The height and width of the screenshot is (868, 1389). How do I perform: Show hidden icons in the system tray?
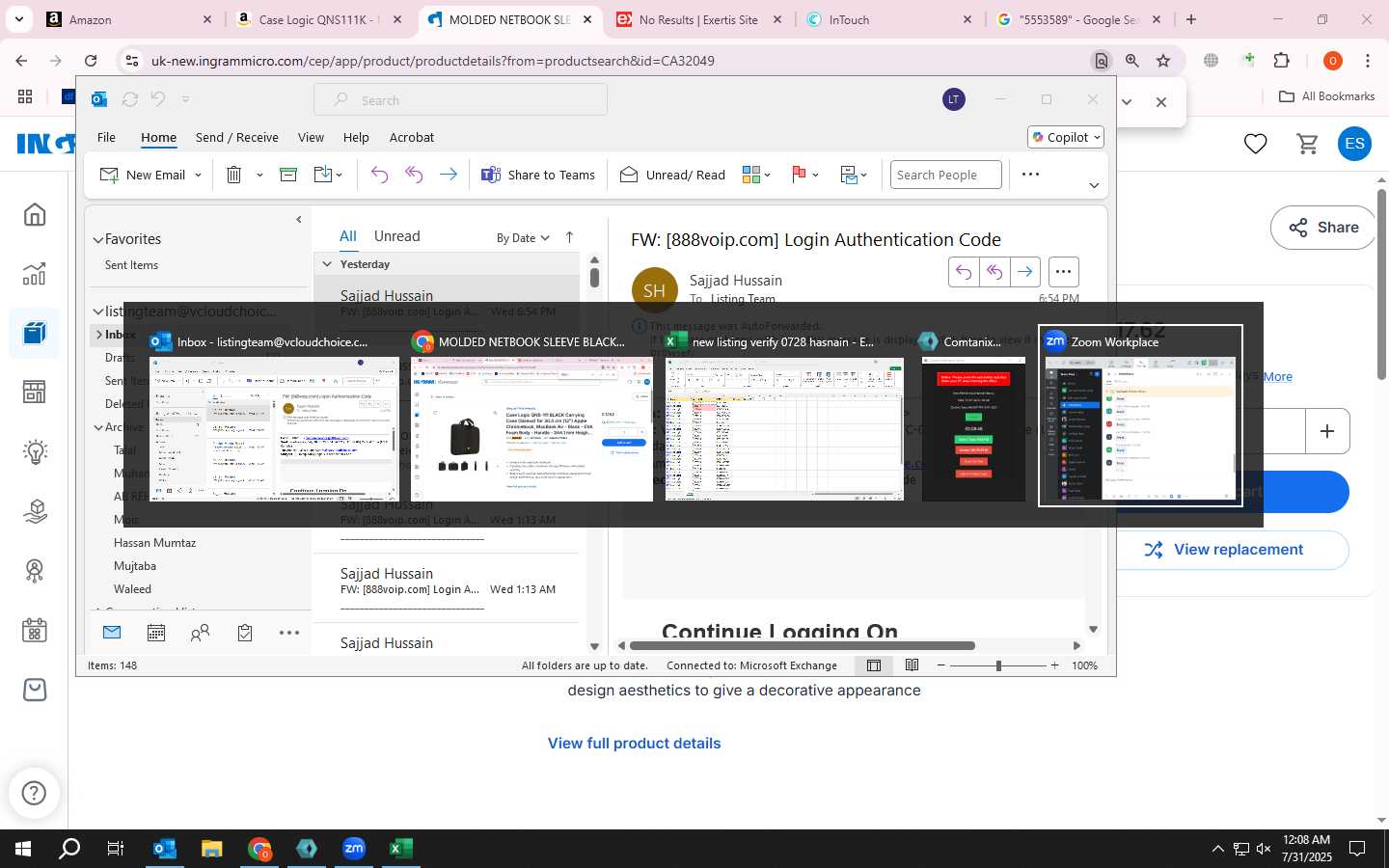(1217, 849)
